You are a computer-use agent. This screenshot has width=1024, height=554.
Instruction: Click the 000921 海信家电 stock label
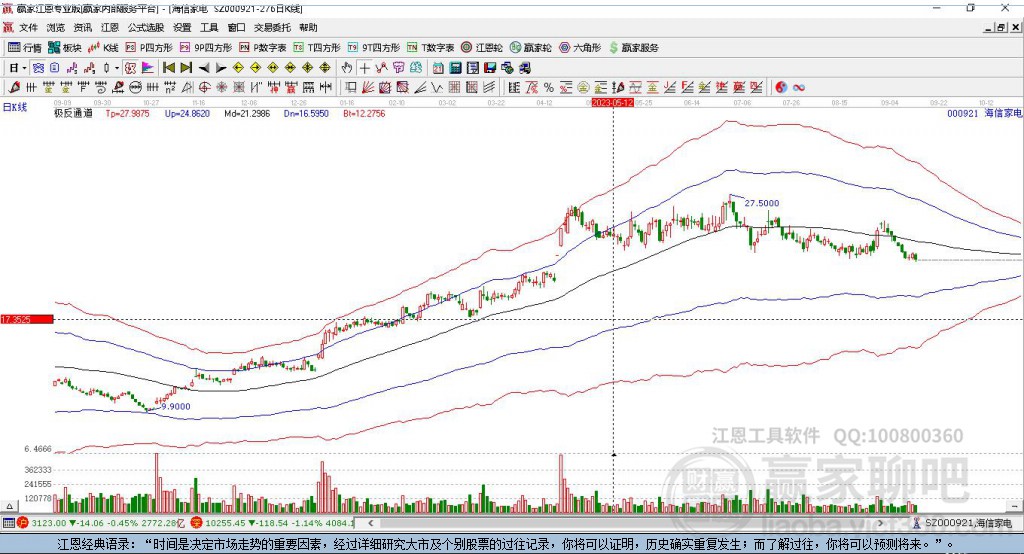985,113
